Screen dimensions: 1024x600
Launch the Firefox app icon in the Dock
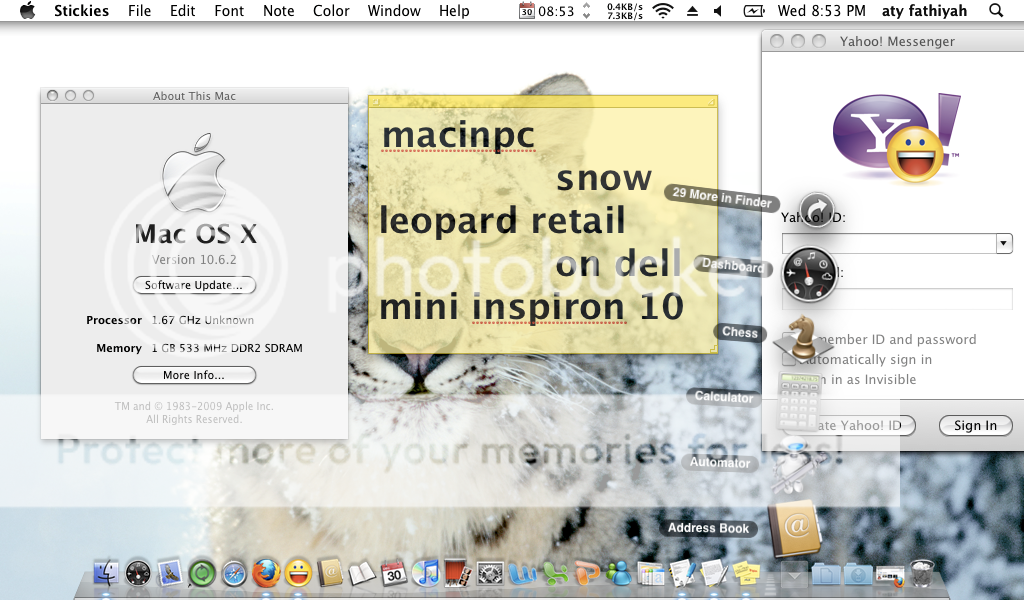[266, 573]
